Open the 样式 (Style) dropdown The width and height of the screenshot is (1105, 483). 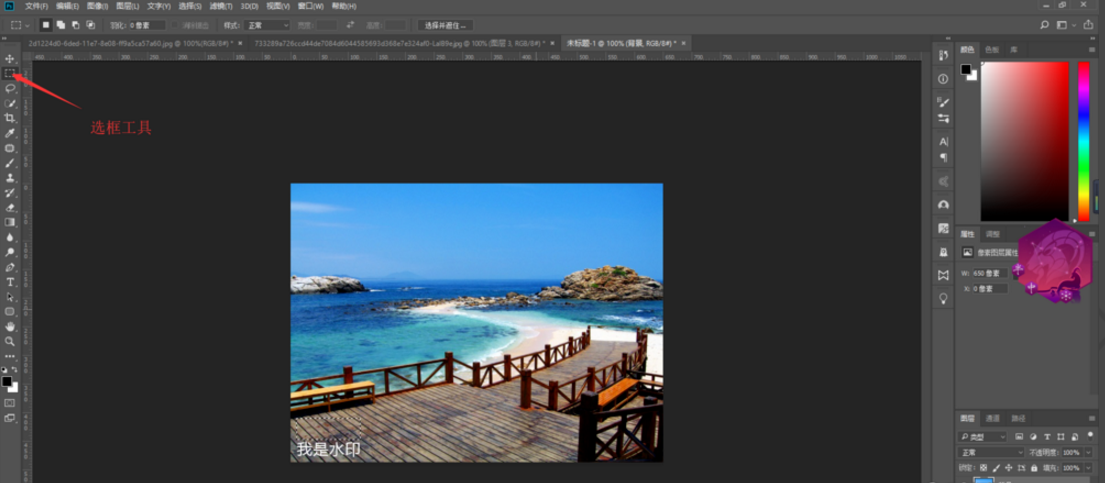(268, 25)
